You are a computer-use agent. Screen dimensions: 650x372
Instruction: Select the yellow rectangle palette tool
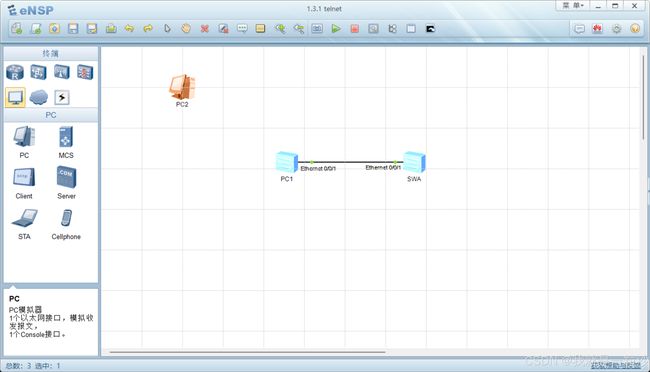(260, 28)
